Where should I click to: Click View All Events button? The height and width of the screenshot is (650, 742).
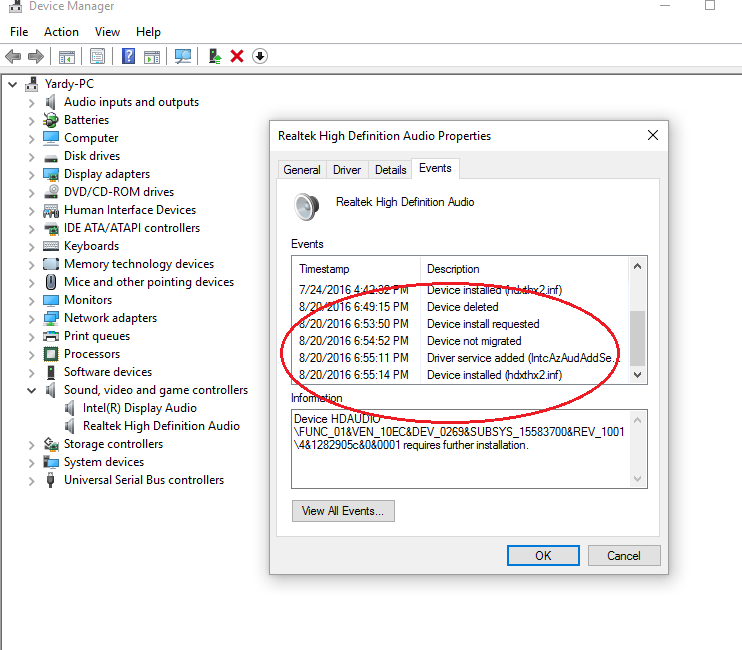tap(343, 511)
